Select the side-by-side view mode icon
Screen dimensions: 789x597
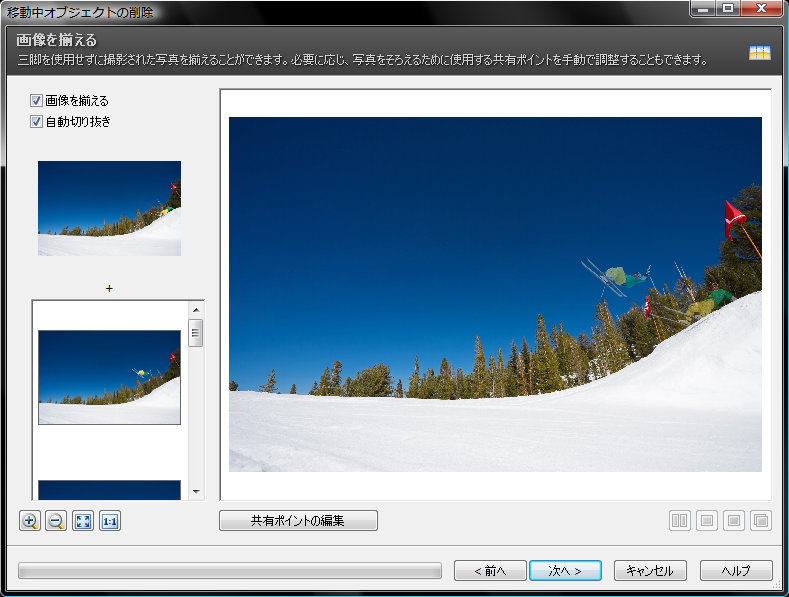click(680, 520)
